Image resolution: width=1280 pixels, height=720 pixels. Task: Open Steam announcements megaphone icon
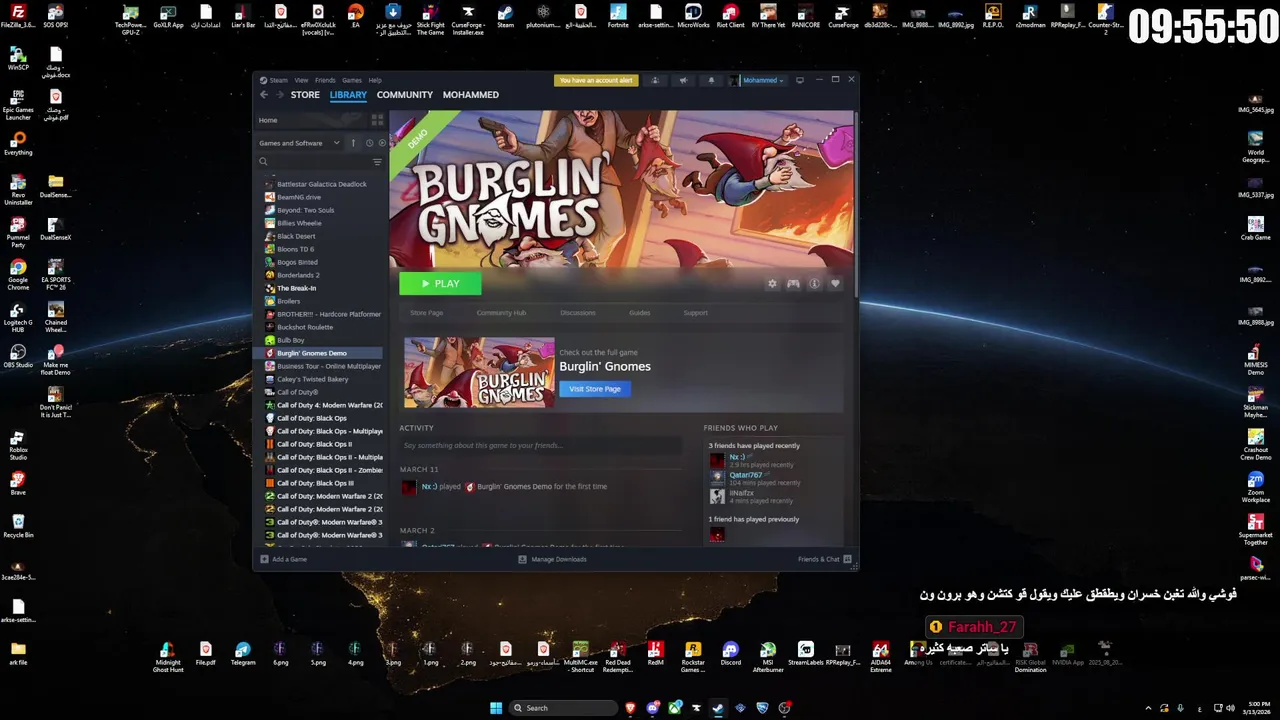point(683,80)
